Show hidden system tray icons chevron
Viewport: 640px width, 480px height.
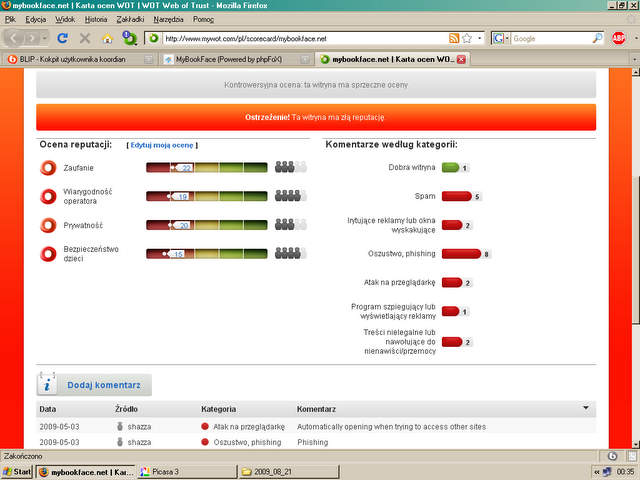(x=597, y=472)
